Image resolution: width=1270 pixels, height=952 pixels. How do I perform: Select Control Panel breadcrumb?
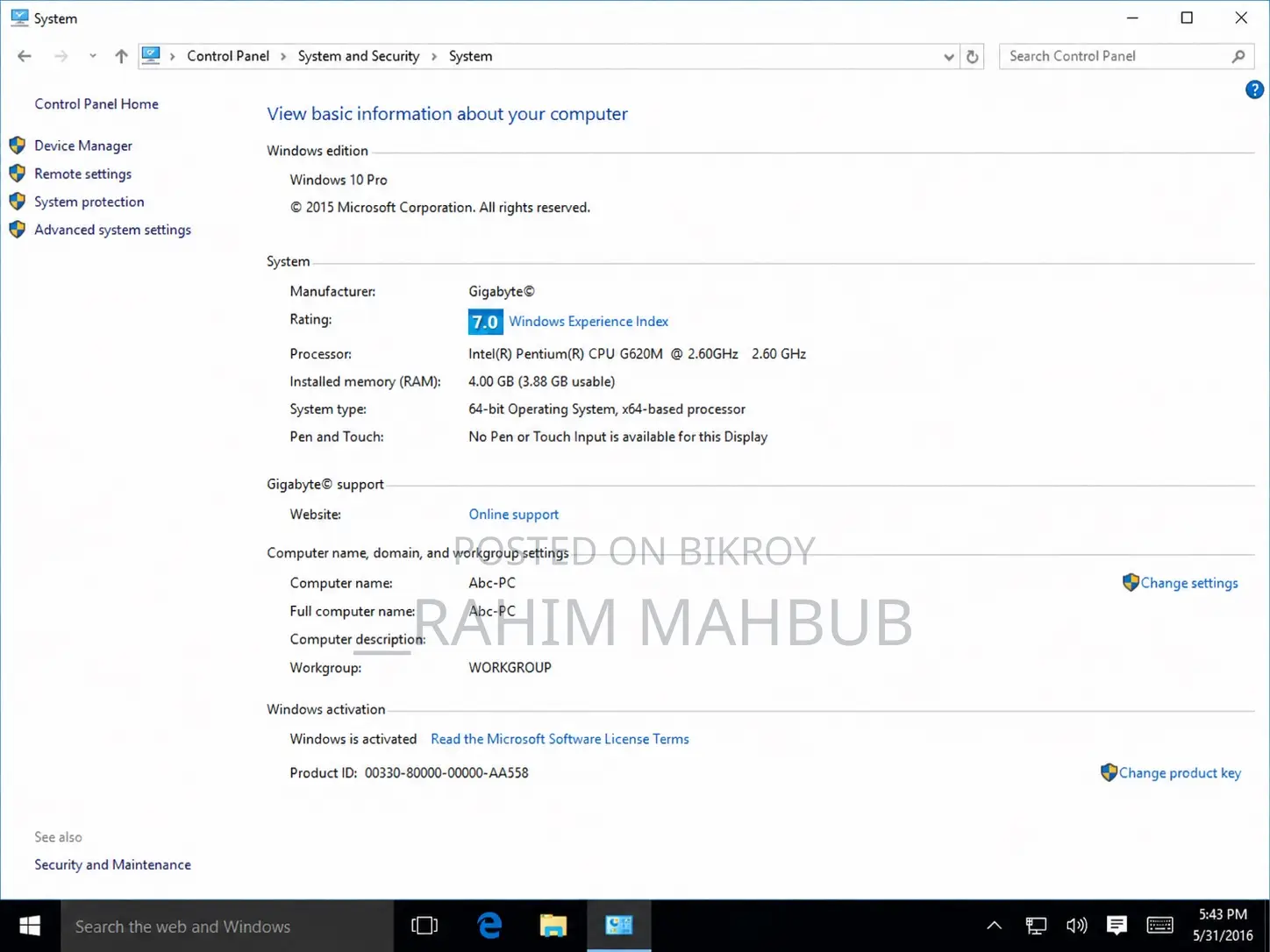[228, 56]
